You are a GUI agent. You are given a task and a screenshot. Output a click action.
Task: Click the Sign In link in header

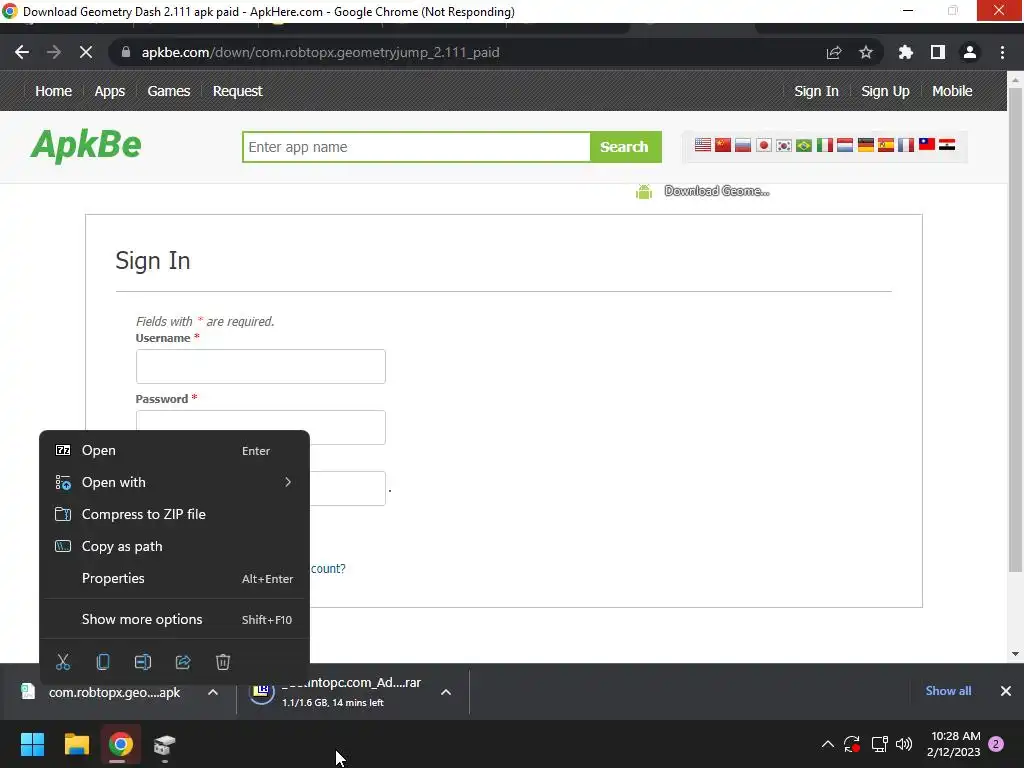tap(816, 91)
